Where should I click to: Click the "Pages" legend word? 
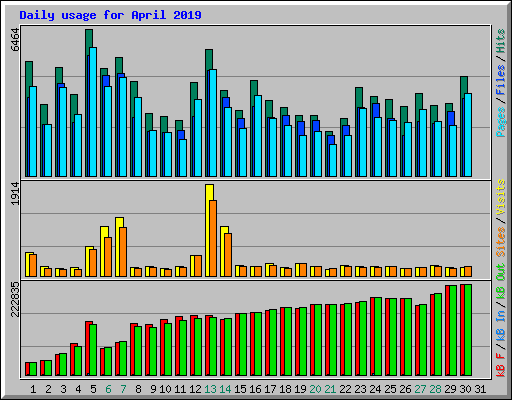(501, 122)
